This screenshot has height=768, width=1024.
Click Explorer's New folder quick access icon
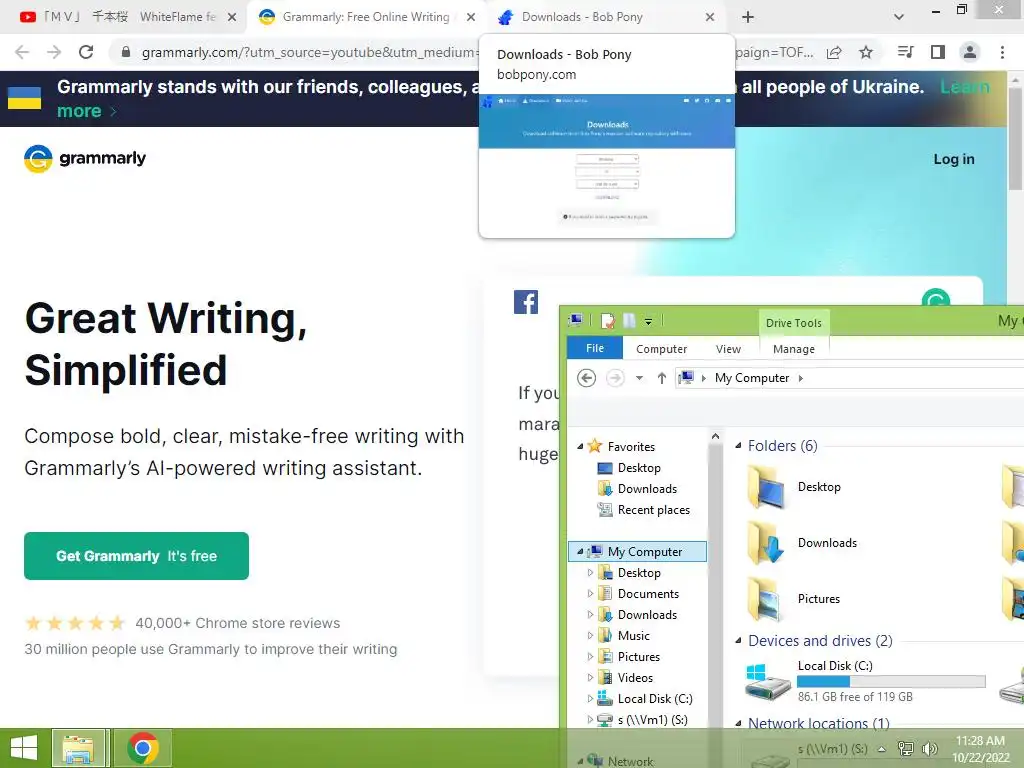(x=629, y=321)
